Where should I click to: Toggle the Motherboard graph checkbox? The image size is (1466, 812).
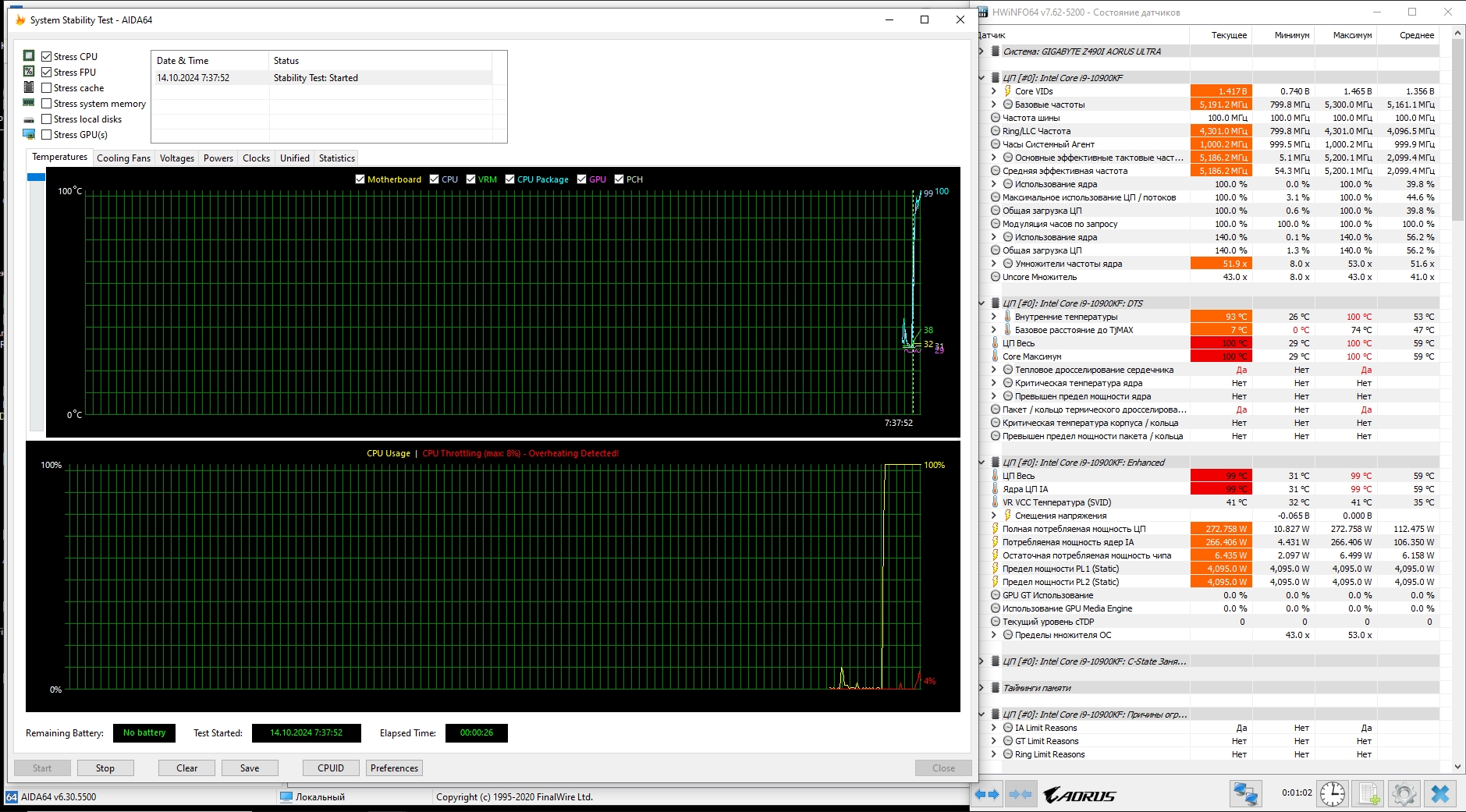pyautogui.click(x=360, y=179)
